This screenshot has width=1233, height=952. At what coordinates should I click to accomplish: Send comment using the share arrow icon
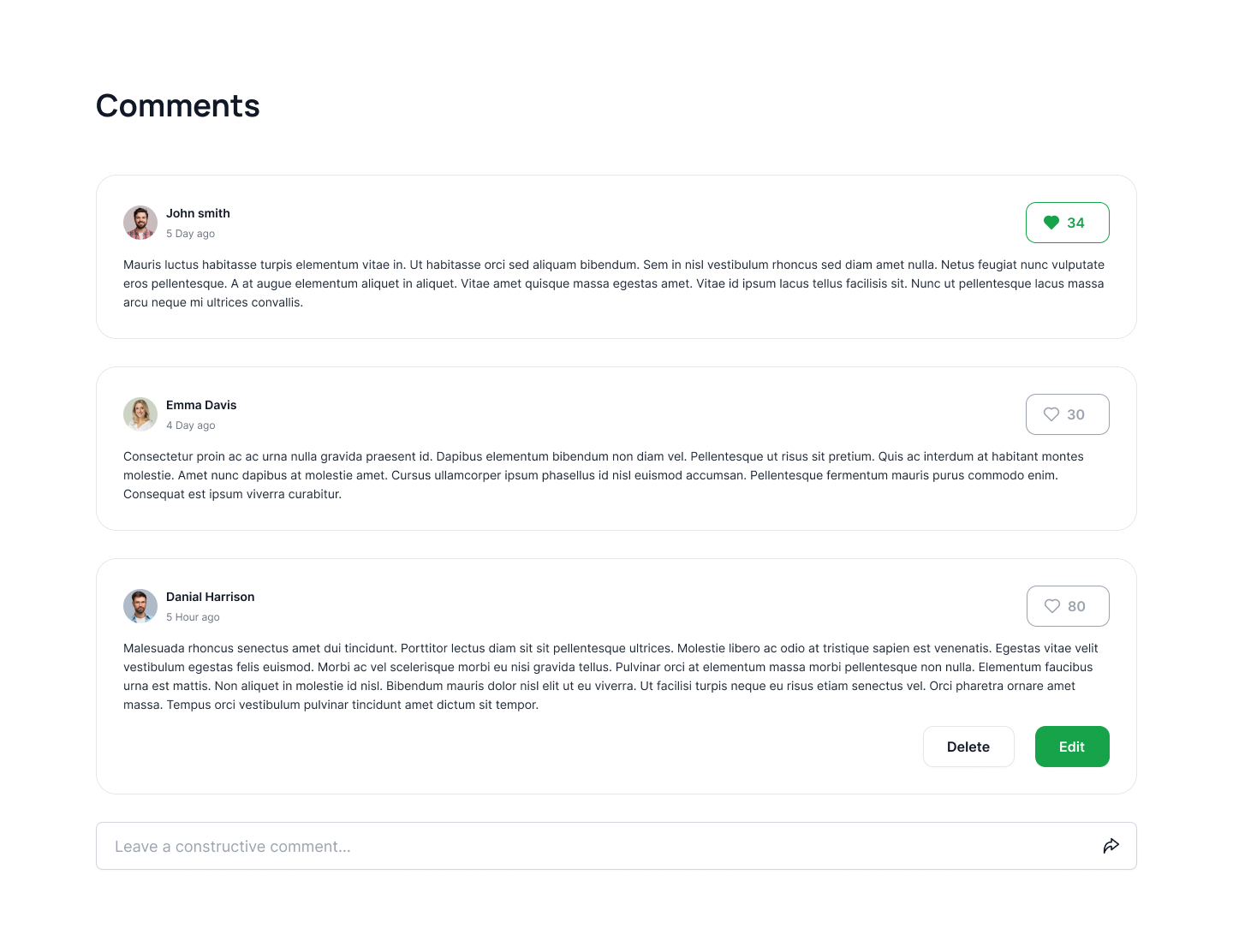coord(1111,846)
